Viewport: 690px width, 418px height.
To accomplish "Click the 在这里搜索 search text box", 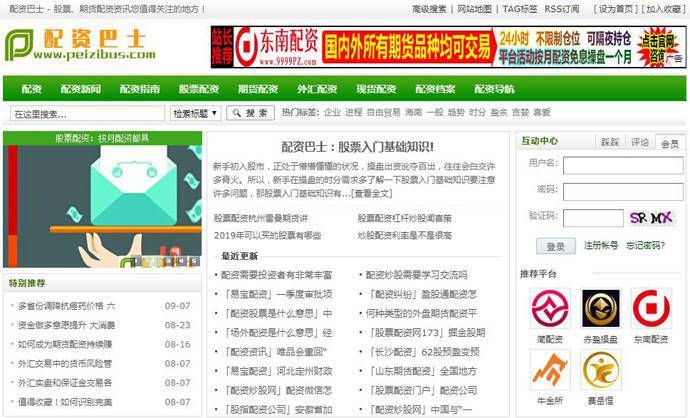I will coord(87,113).
